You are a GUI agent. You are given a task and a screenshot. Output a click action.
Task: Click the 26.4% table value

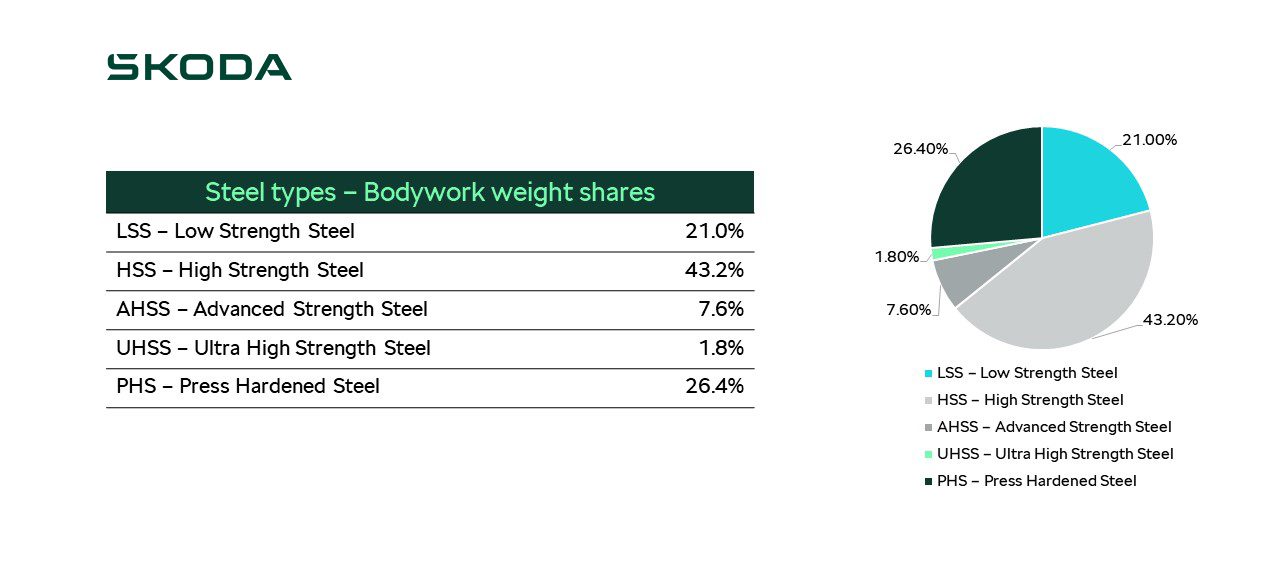coord(714,386)
